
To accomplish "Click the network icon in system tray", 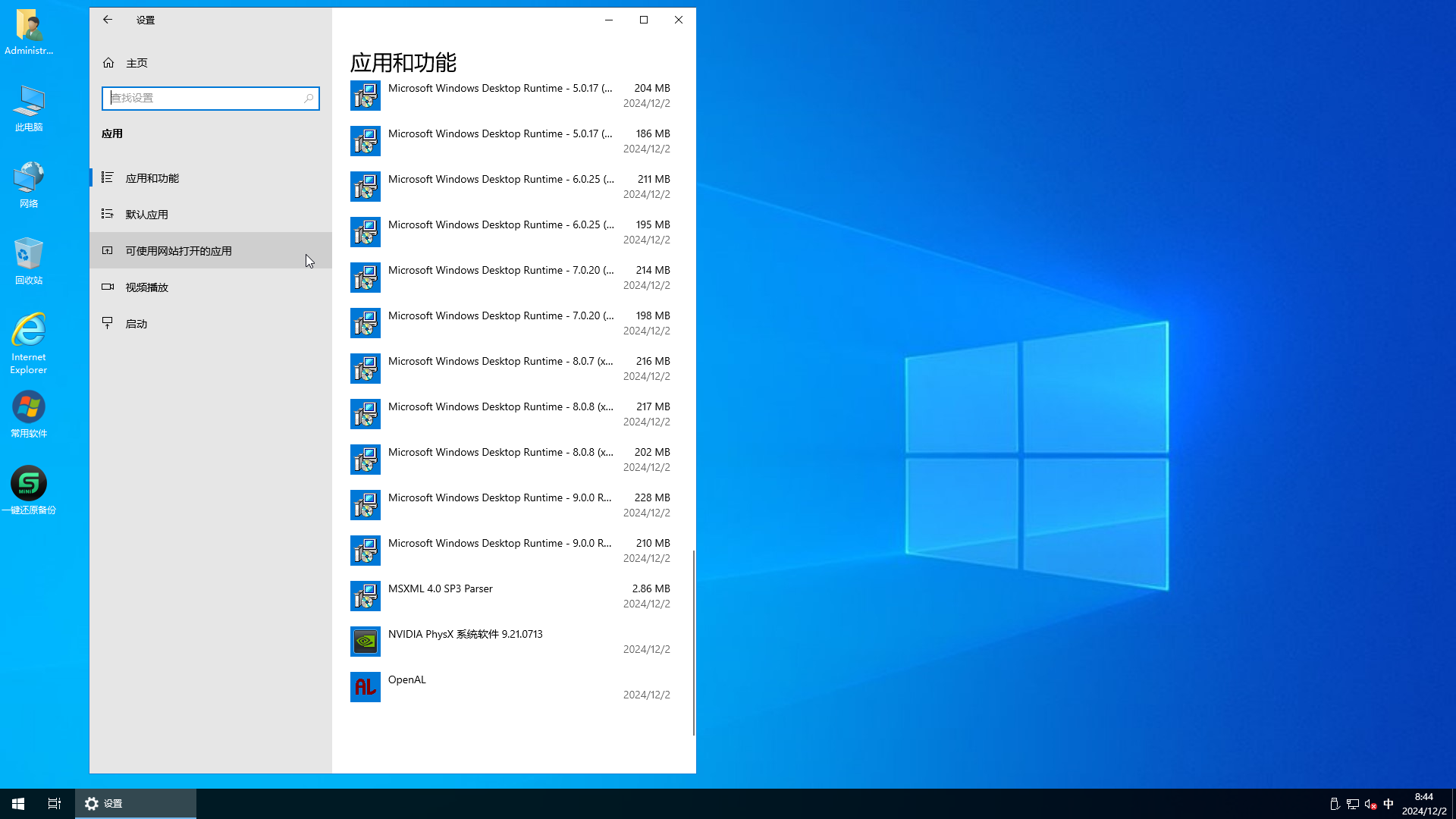I will (1352, 804).
